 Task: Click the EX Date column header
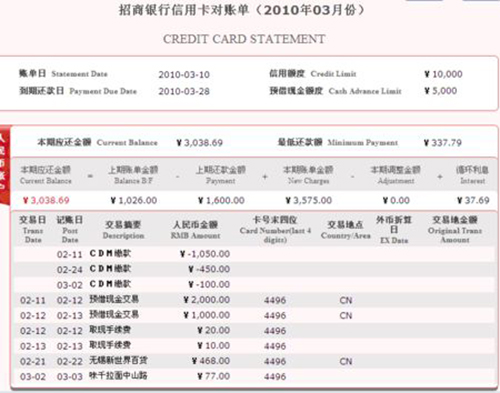(394, 229)
